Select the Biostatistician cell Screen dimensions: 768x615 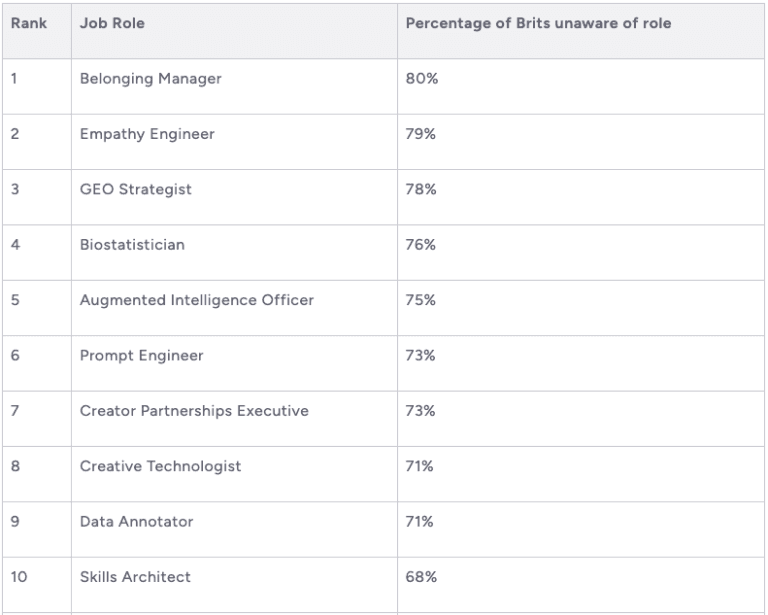tap(132, 245)
